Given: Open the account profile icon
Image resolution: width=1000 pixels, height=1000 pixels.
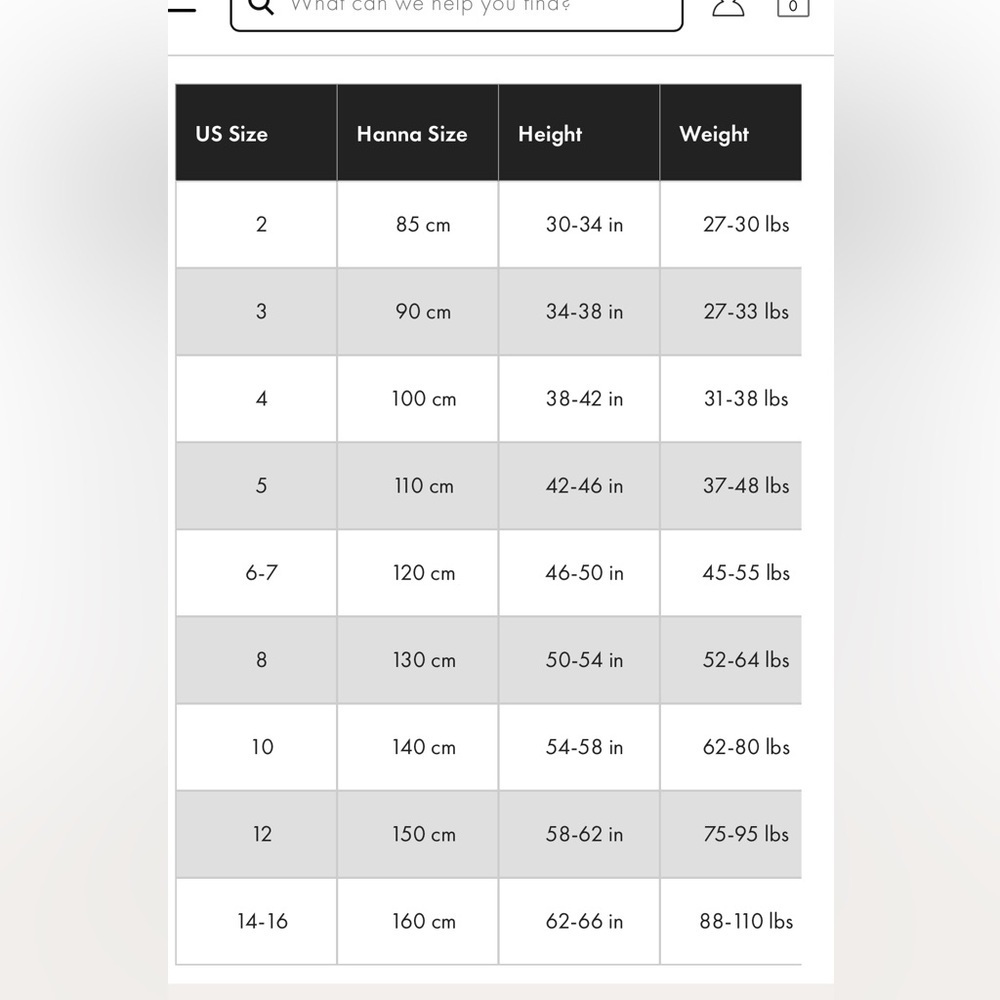Looking at the screenshot, I should 728,8.
